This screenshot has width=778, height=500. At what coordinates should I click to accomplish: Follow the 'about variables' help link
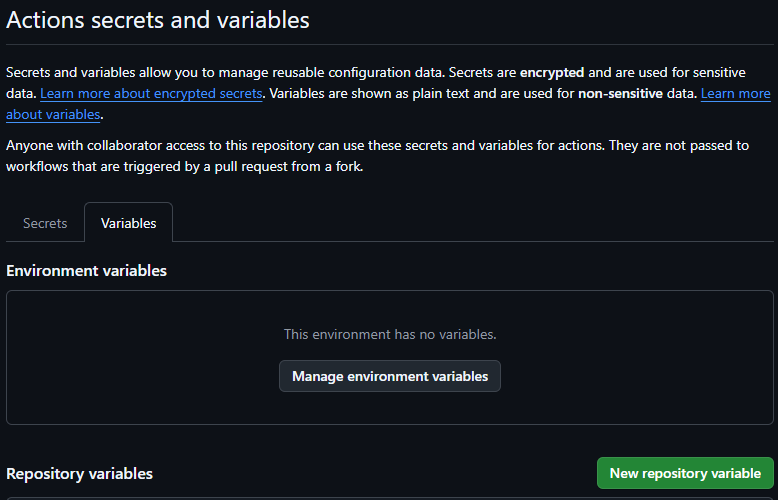coord(53,114)
